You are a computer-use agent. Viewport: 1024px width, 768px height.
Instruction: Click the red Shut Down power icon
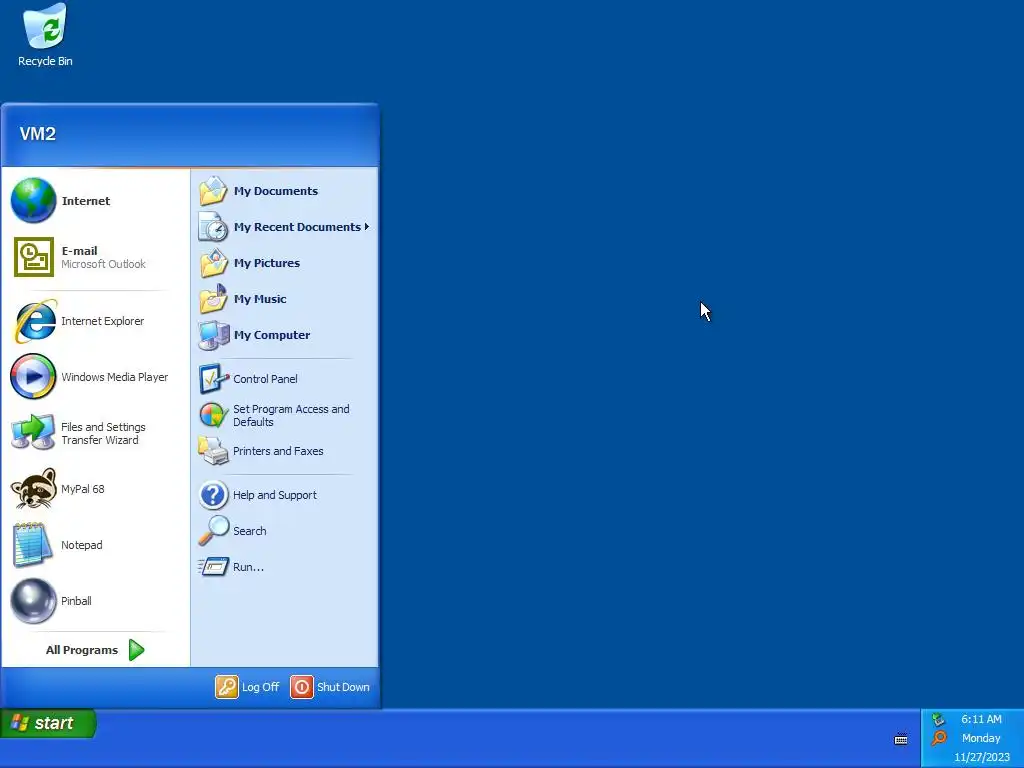(302, 687)
